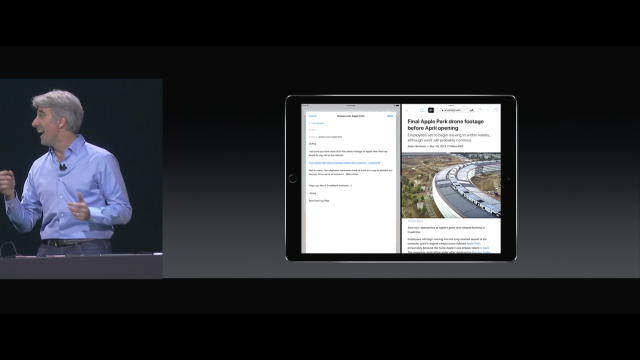Send the Mail message
Viewport: 640px width, 360px height.
390,116
